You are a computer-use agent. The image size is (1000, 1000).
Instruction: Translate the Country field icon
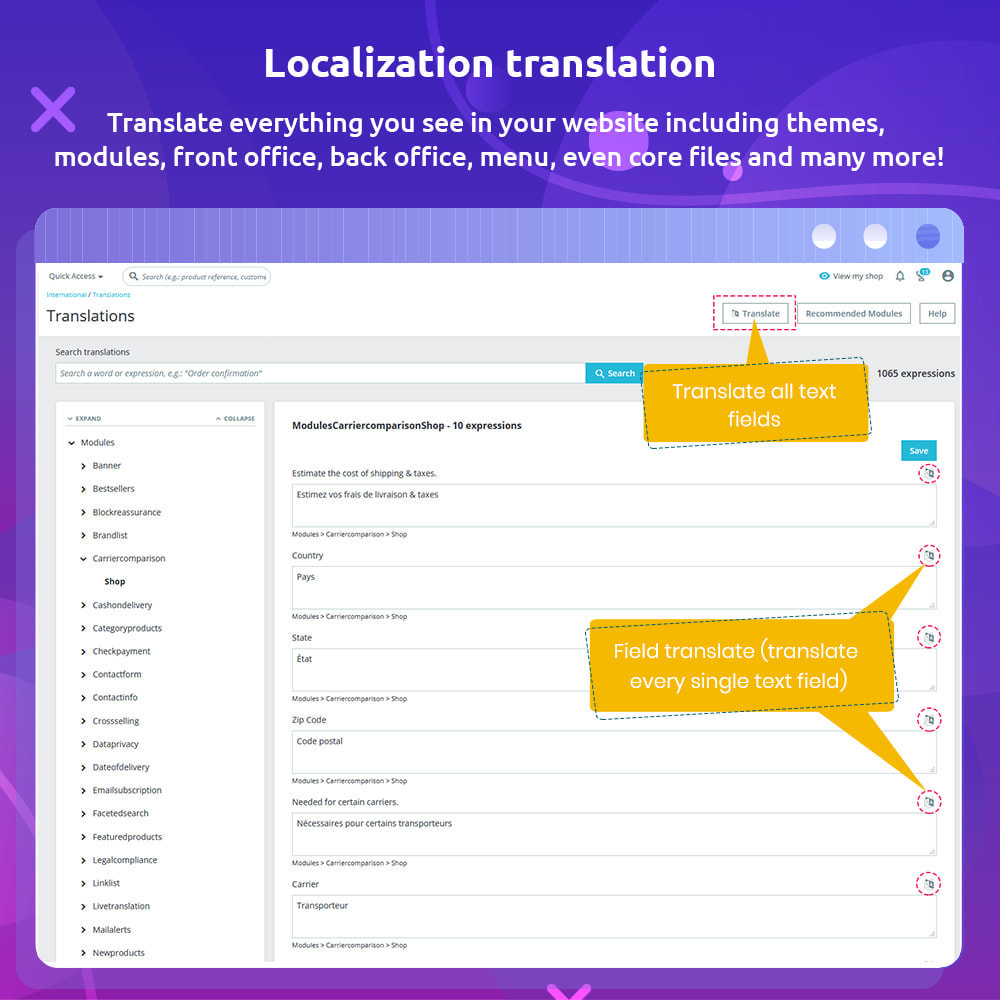929,555
